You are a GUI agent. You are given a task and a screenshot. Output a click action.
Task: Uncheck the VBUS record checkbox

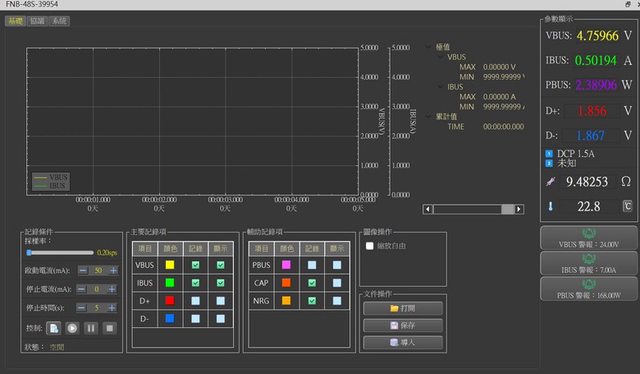point(196,265)
